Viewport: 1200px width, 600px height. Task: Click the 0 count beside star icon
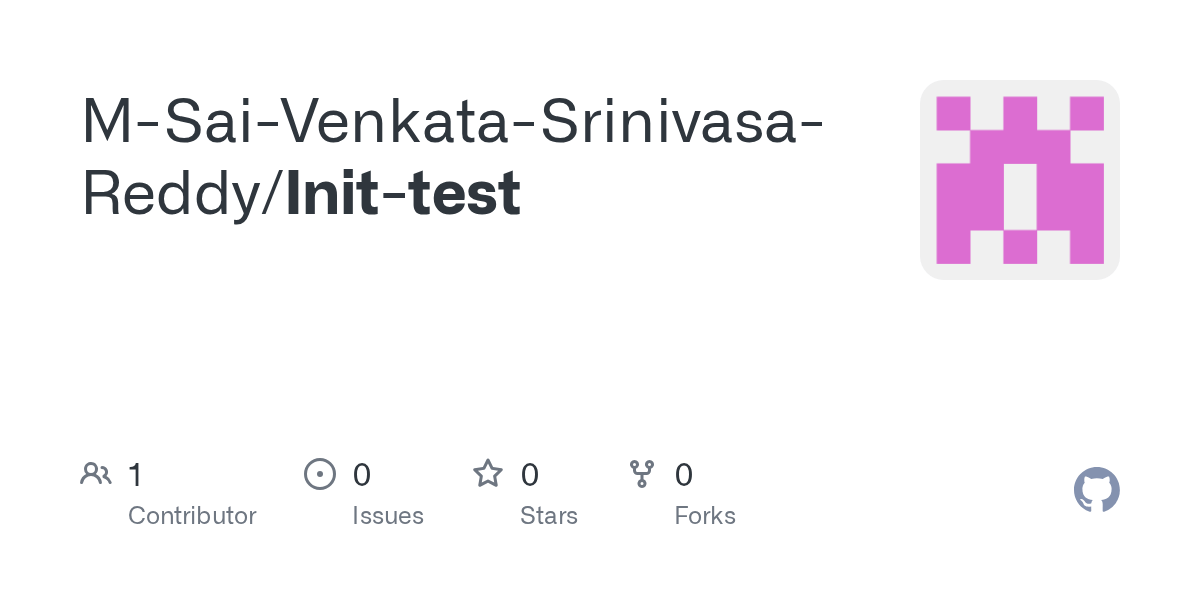530,475
